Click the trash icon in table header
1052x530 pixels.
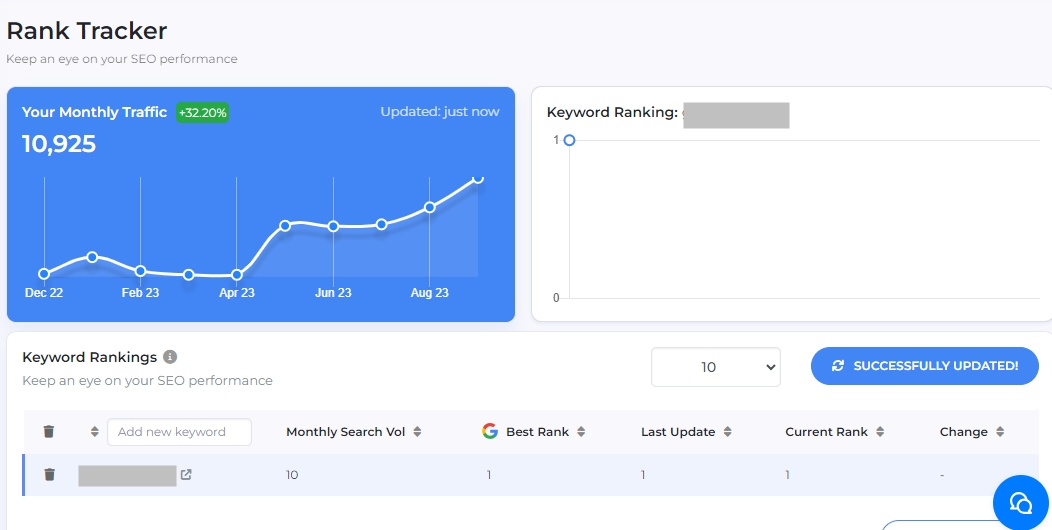click(48, 431)
